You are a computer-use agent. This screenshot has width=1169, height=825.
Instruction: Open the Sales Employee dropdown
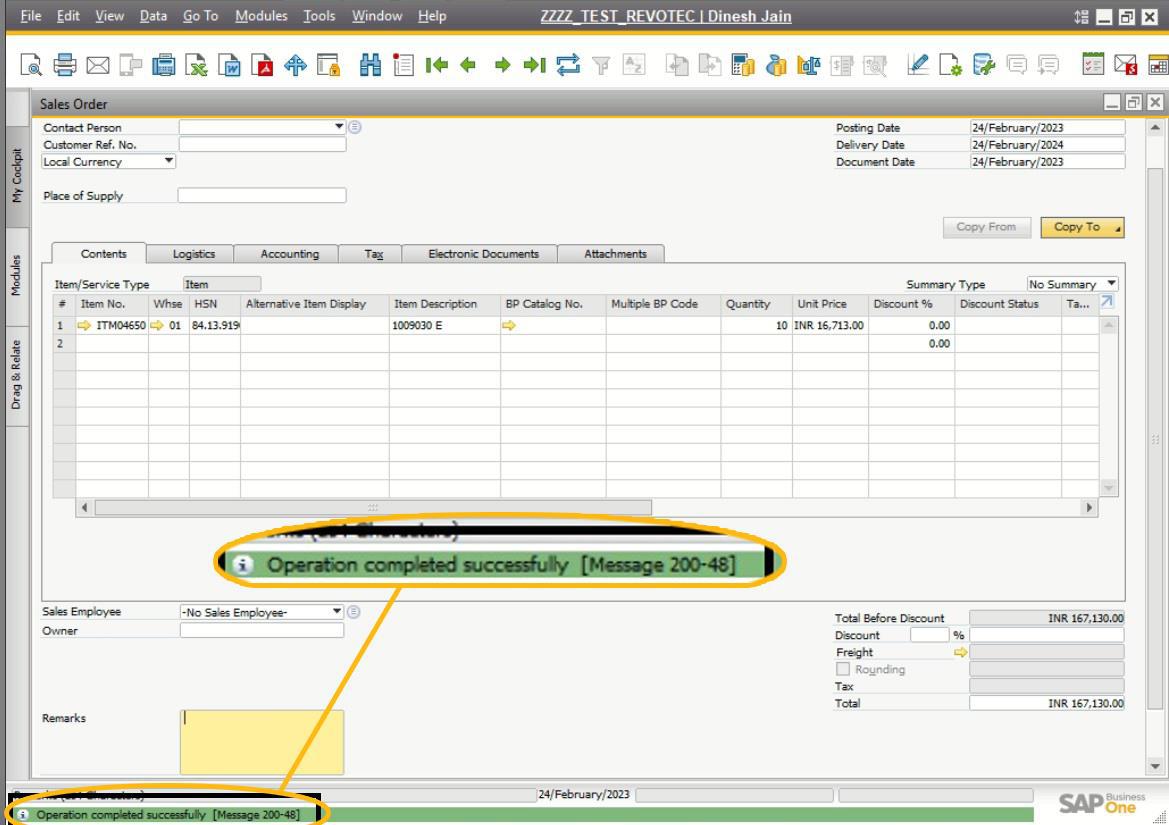[337, 612]
